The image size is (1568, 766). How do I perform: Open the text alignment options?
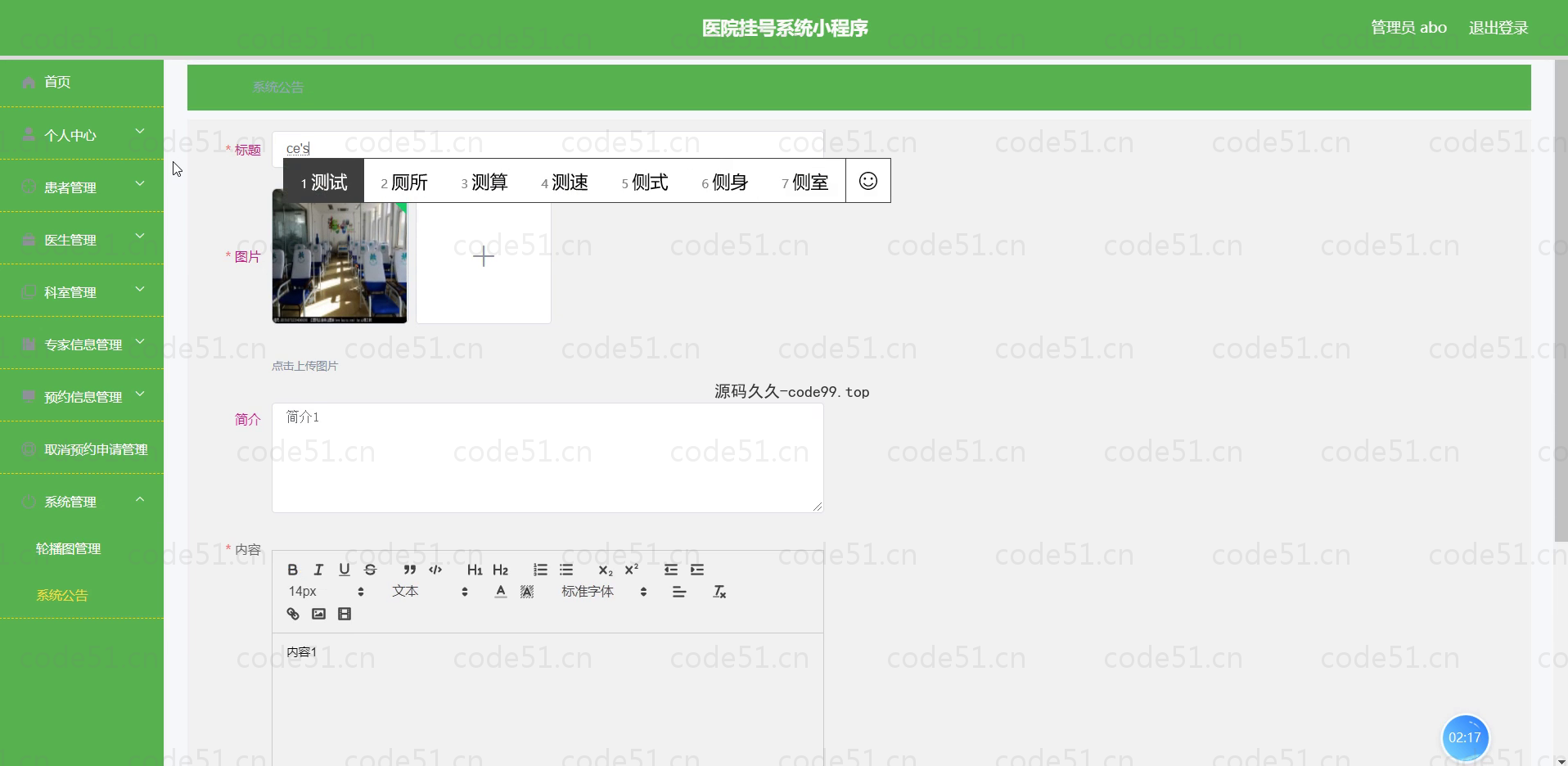(679, 592)
